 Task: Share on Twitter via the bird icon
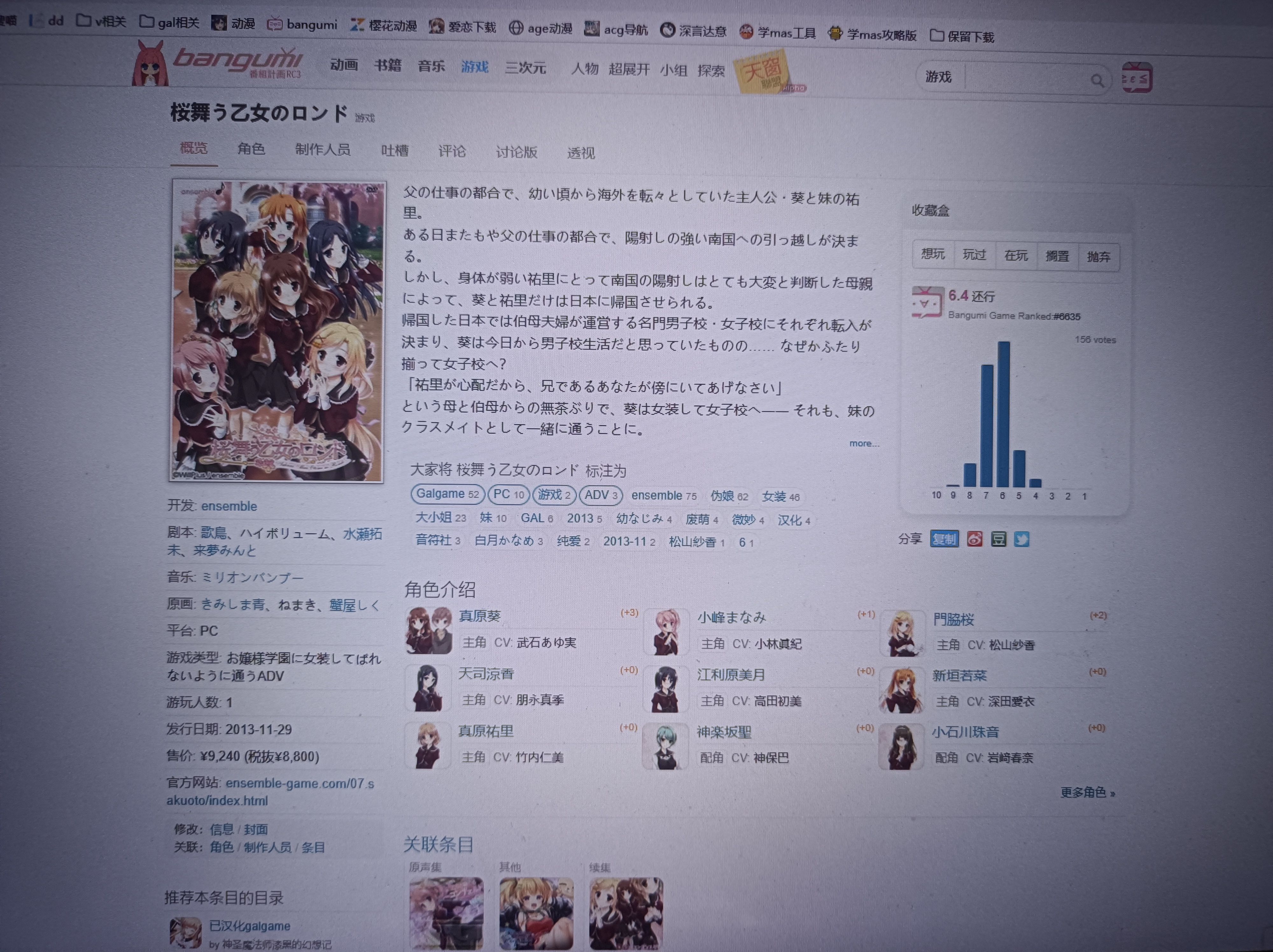[1022, 539]
